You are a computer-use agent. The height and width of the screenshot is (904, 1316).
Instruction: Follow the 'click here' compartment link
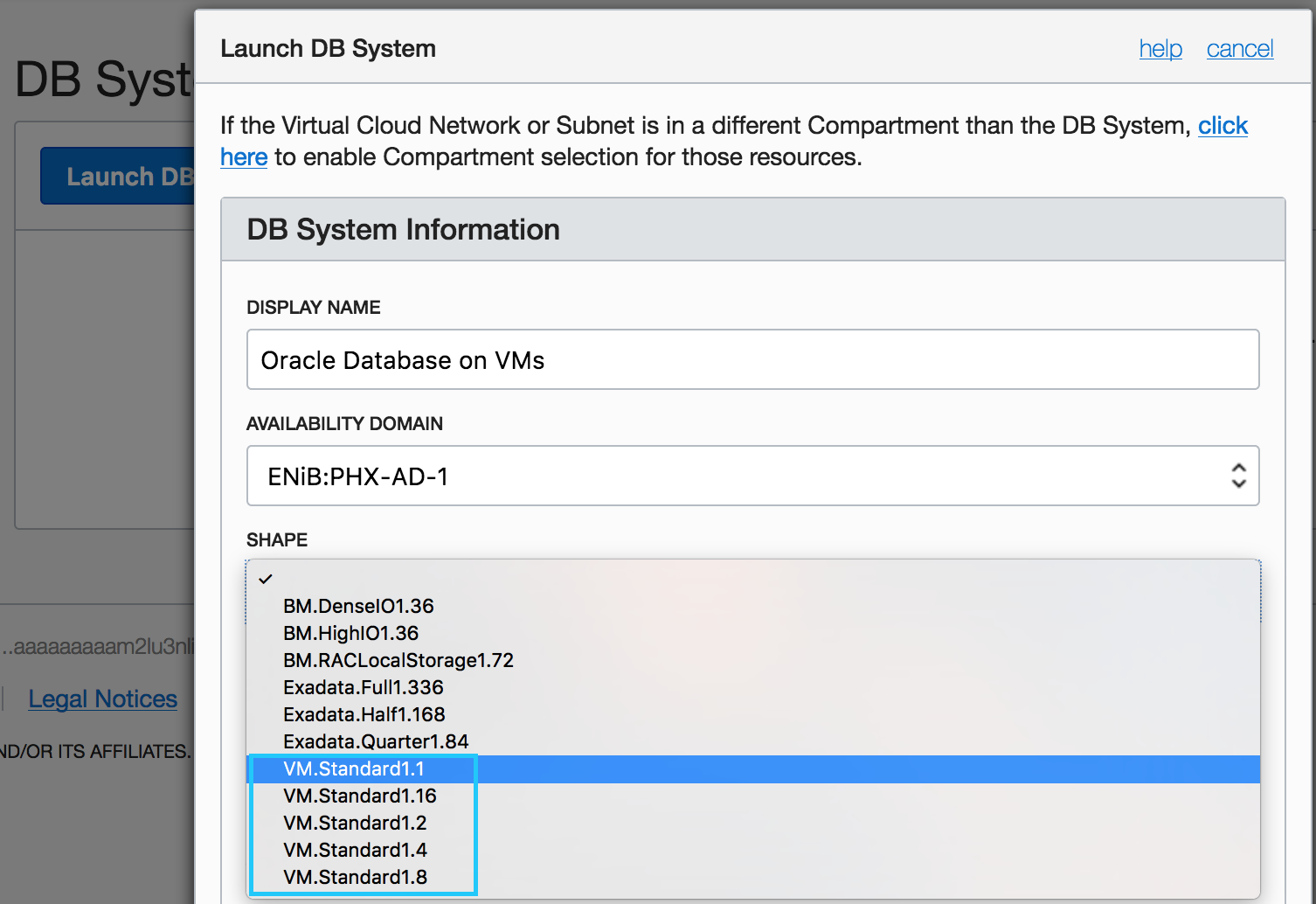coord(1222,126)
